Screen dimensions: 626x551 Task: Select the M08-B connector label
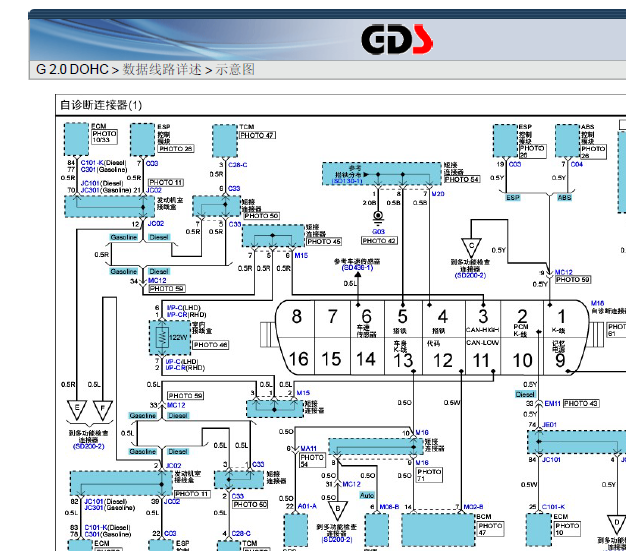389,507
